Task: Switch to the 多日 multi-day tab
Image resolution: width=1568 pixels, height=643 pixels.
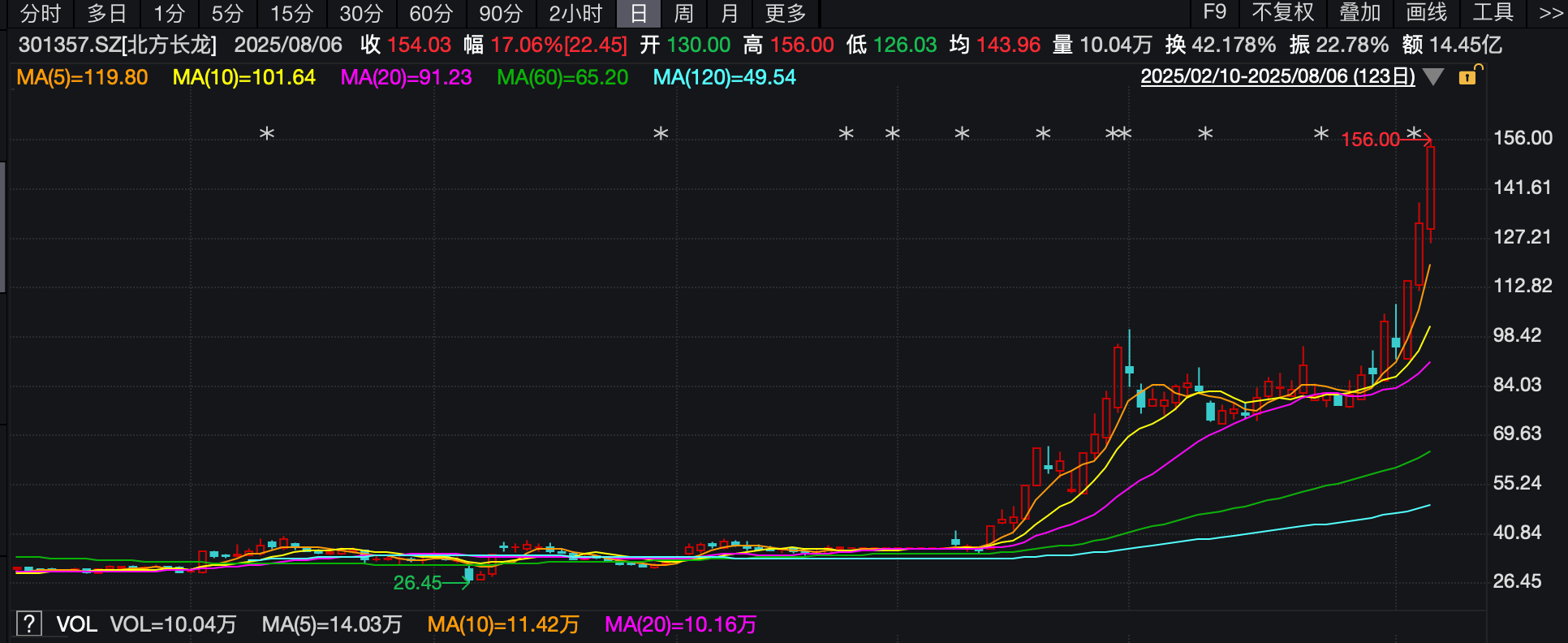Action: click(x=107, y=13)
